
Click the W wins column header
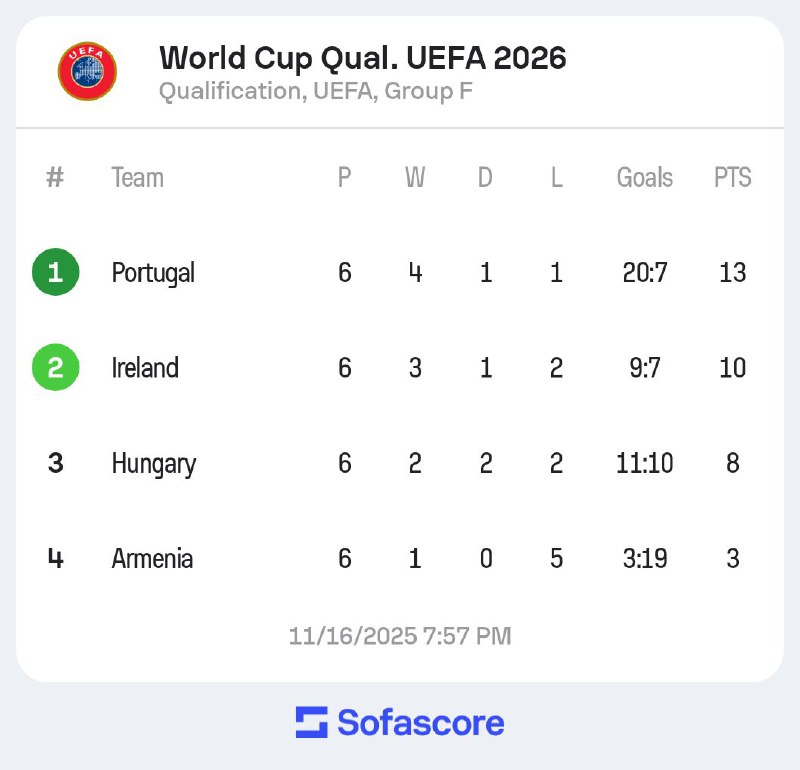(415, 178)
